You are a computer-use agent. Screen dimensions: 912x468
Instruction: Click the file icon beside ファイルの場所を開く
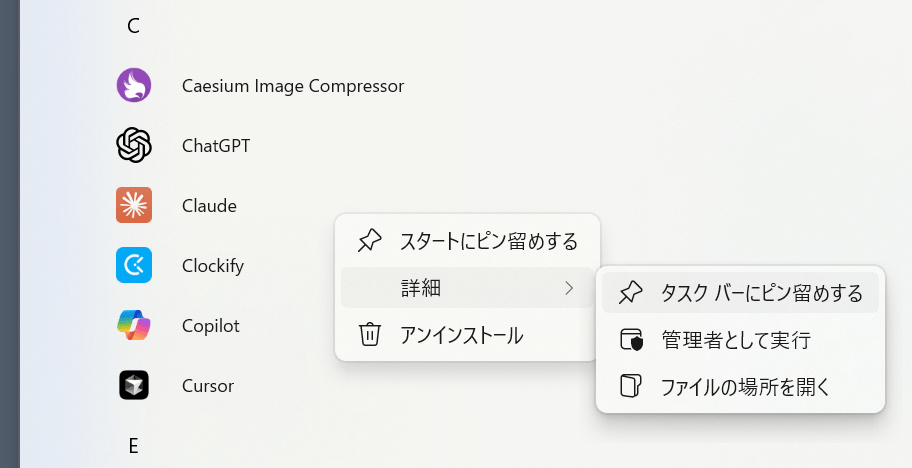point(631,386)
